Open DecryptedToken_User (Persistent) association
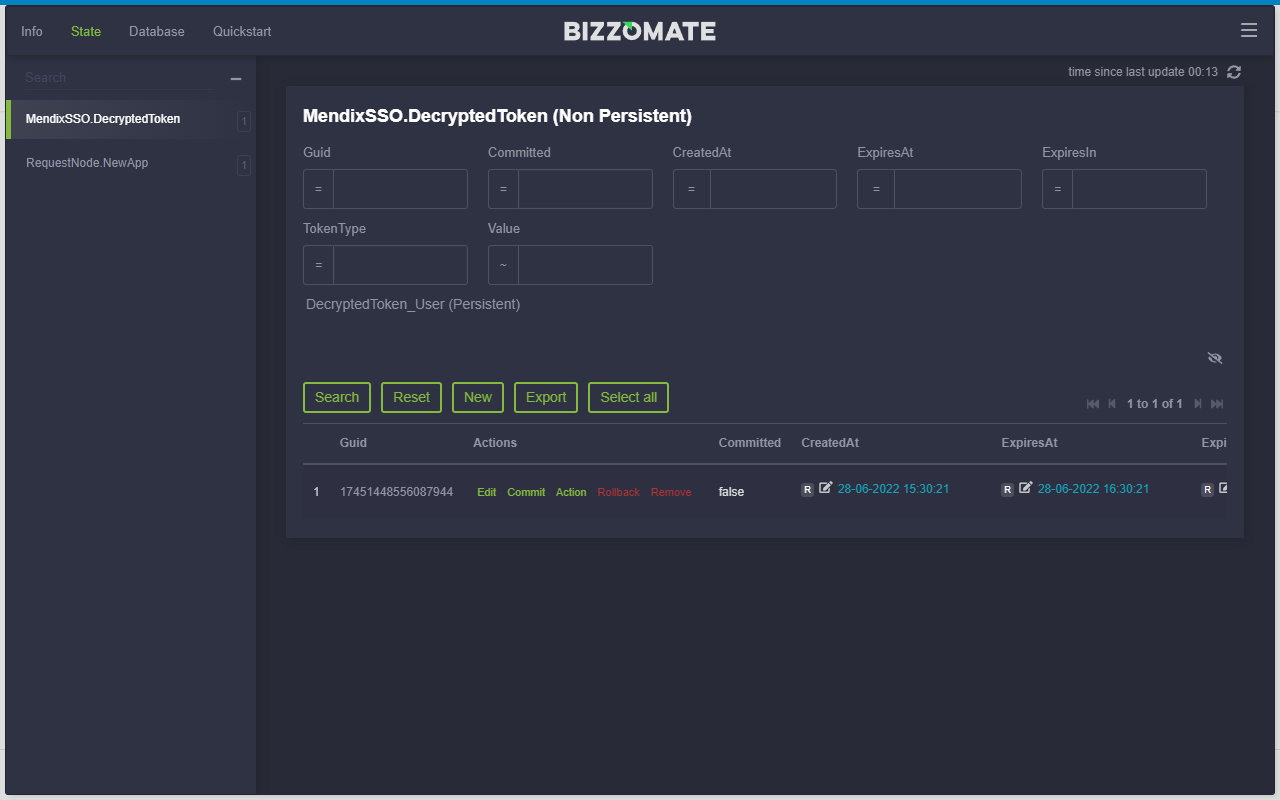 (x=413, y=304)
